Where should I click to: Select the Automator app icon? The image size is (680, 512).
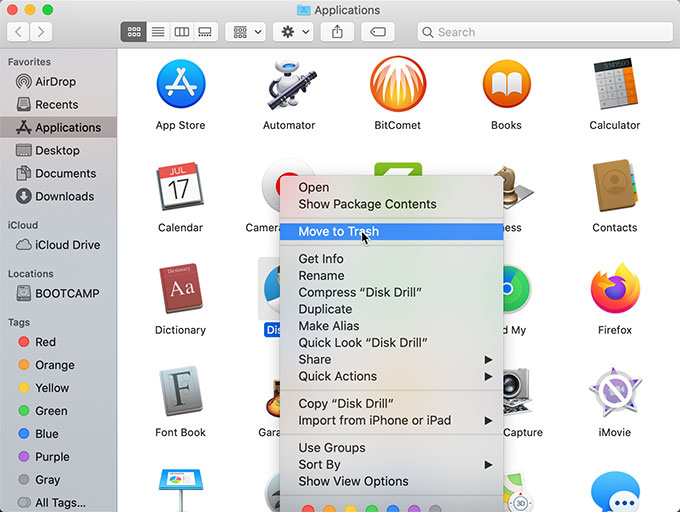coord(290,84)
